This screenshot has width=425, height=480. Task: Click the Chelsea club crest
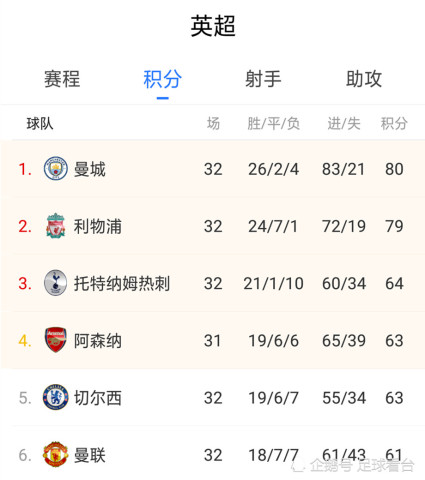pyautogui.click(x=56, y=397)
